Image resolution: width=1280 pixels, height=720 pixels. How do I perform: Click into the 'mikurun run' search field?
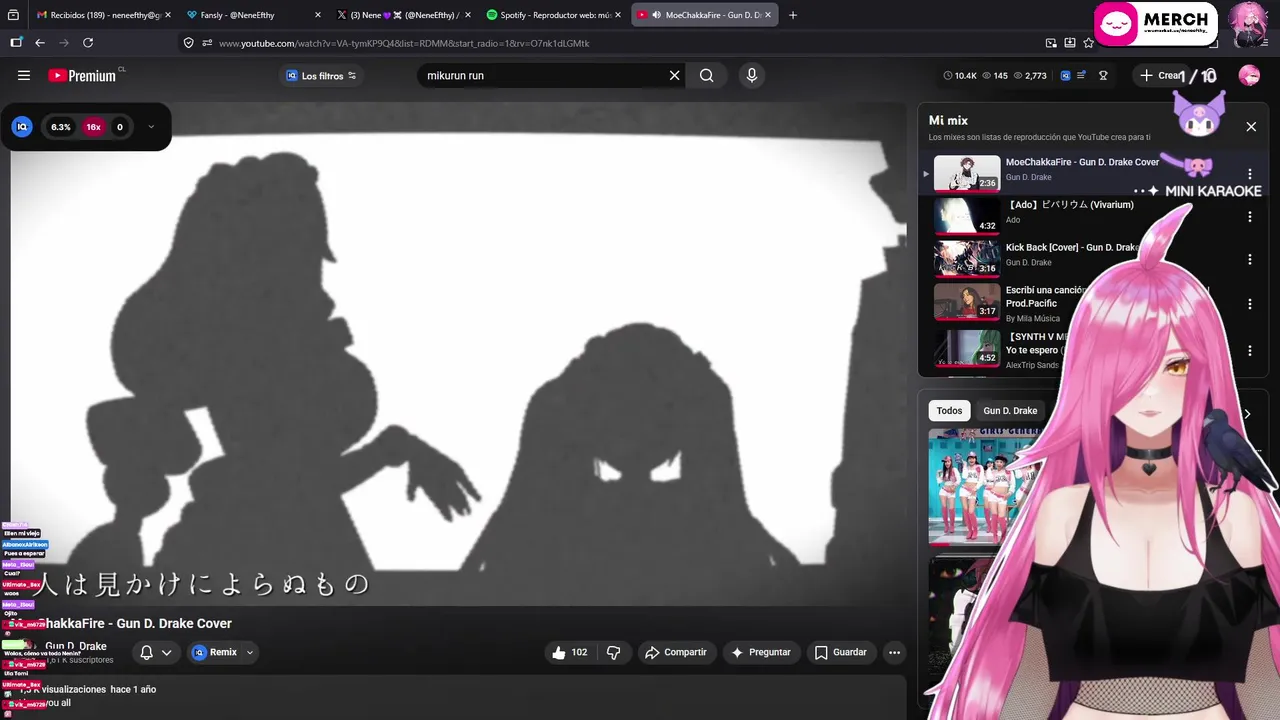540,75
